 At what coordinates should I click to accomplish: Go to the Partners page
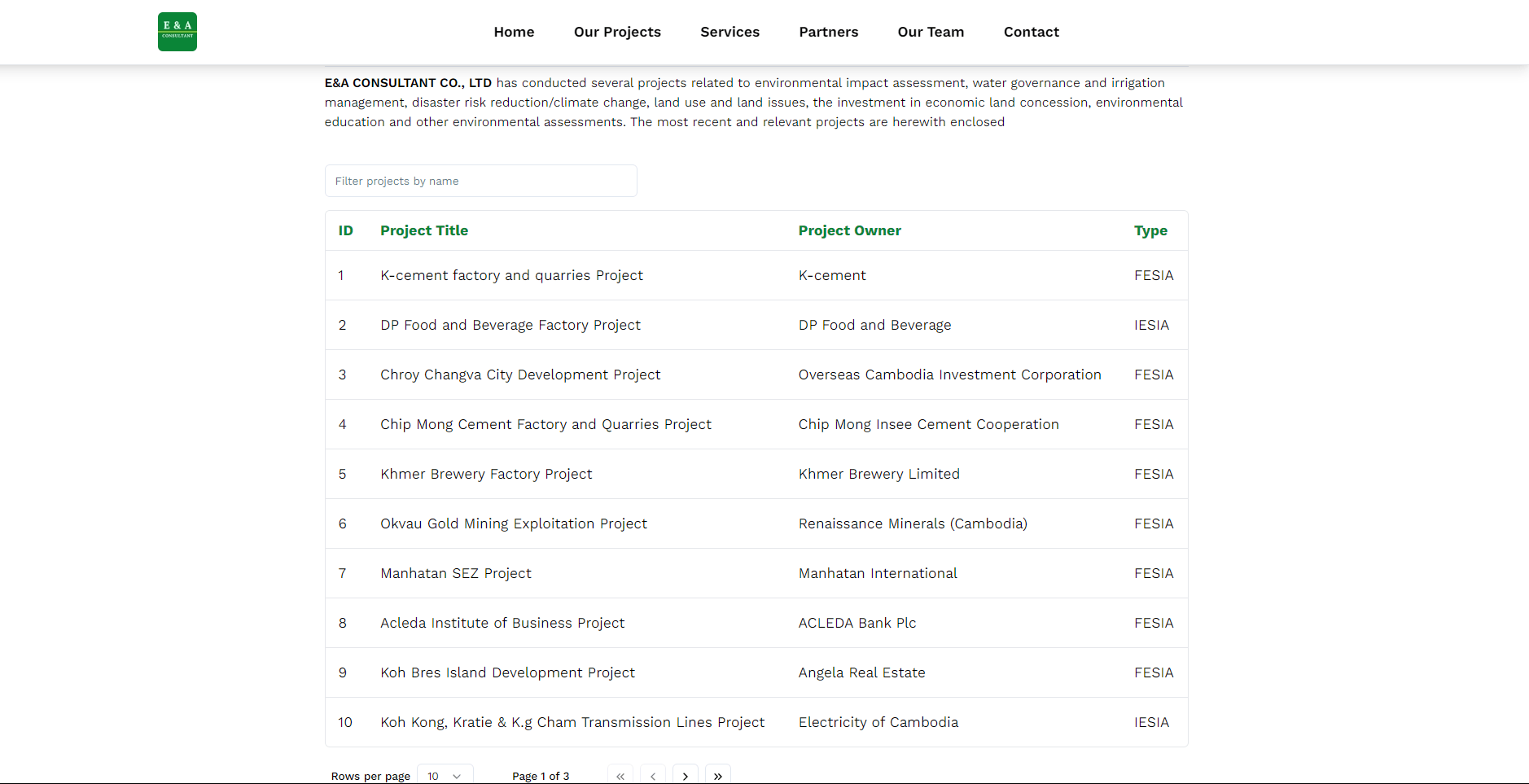coord(828,32)
